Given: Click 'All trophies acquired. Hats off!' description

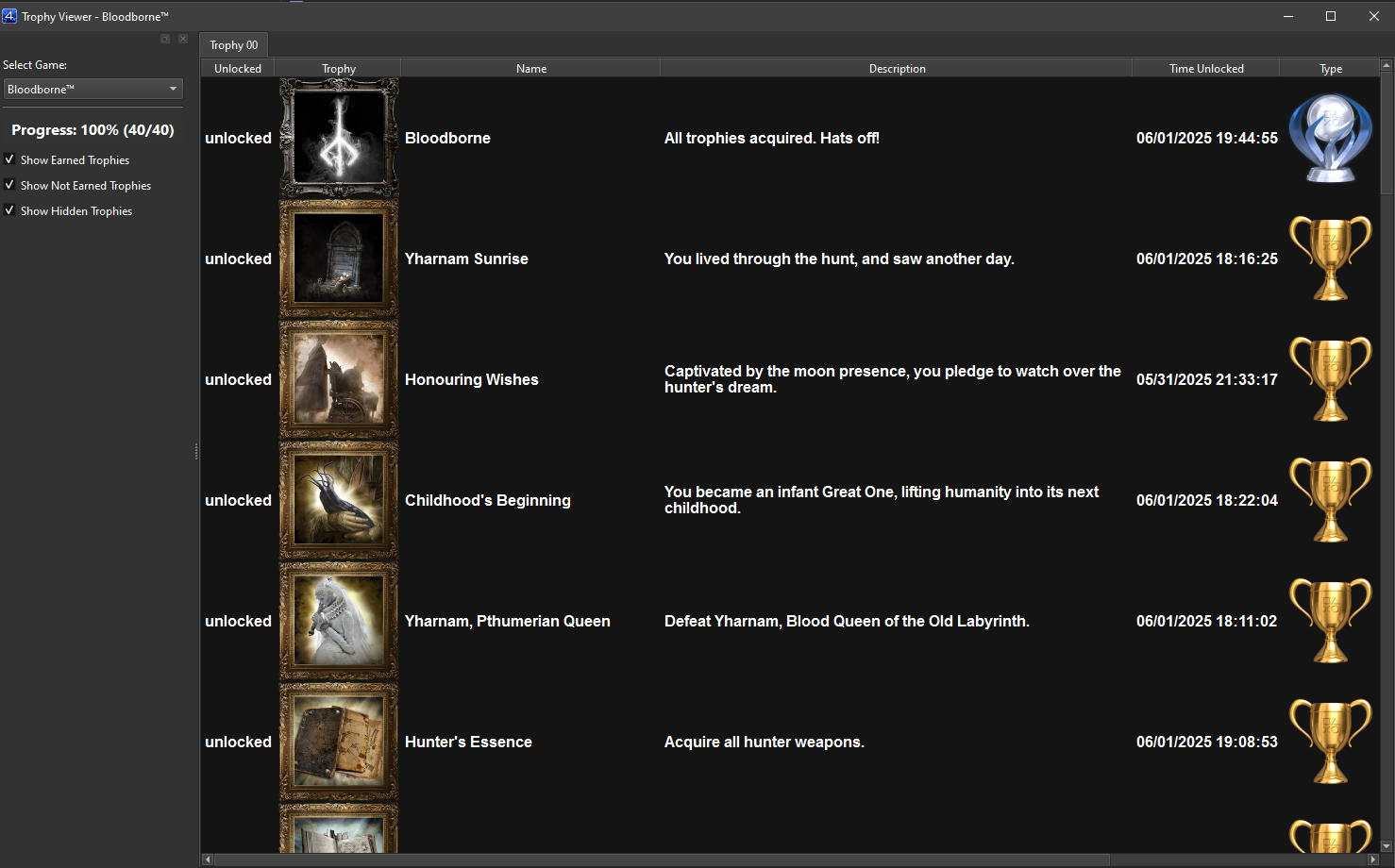Looking at the screenshot, I should (x=772, y=138).
